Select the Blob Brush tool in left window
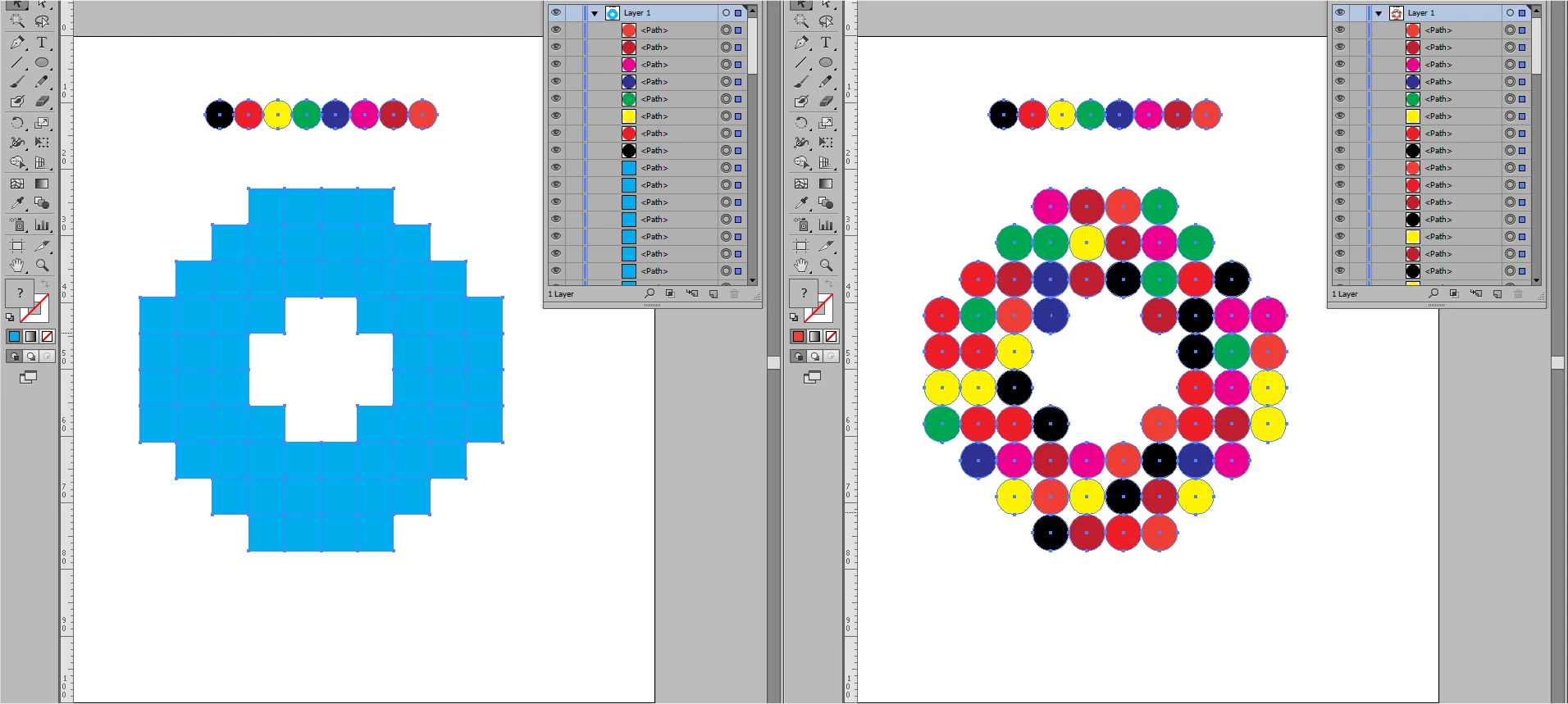 tap(17, 102)
